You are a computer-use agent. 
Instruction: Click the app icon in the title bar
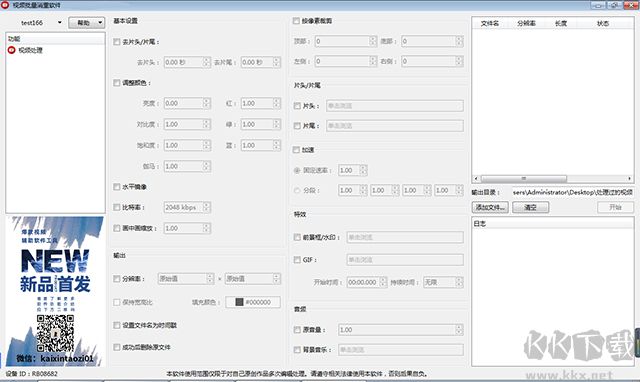(5, 4)
